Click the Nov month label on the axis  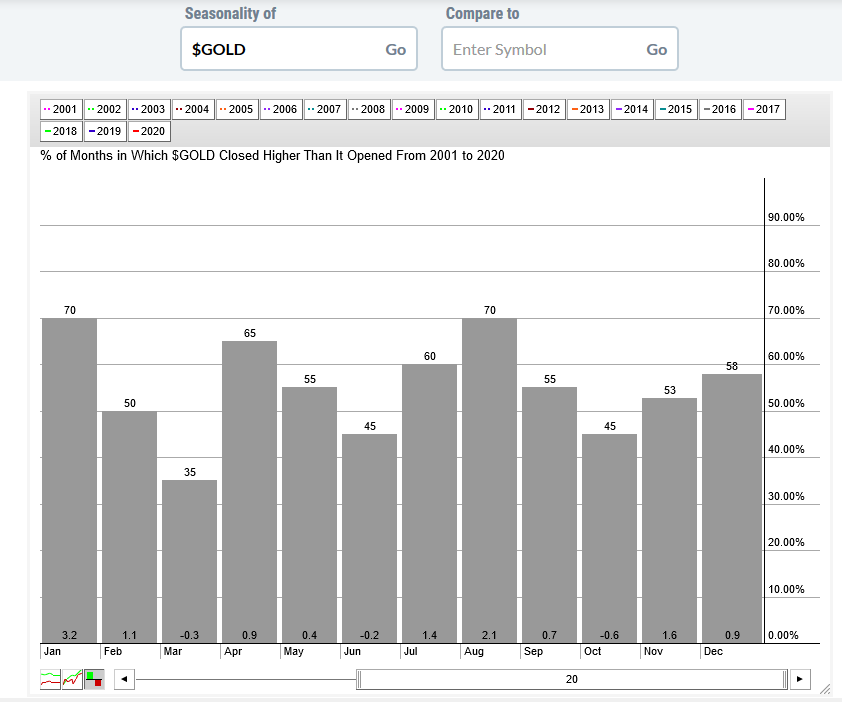click(x=654, y=652)
